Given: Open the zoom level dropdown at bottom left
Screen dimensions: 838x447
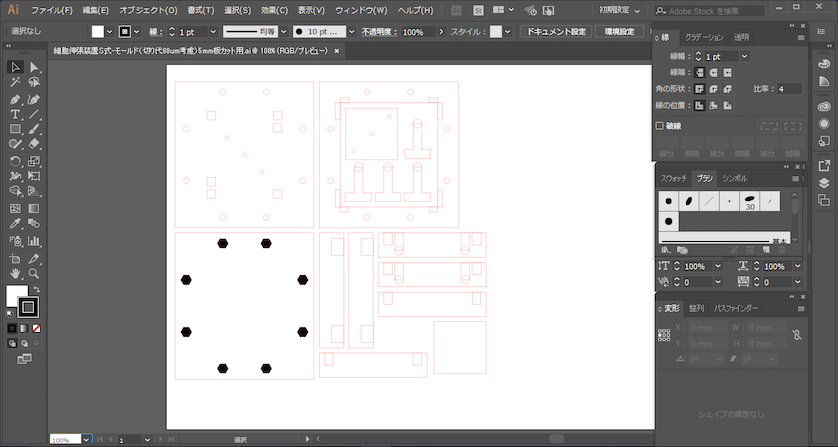Looking at the screenshot, I should 86,439.
